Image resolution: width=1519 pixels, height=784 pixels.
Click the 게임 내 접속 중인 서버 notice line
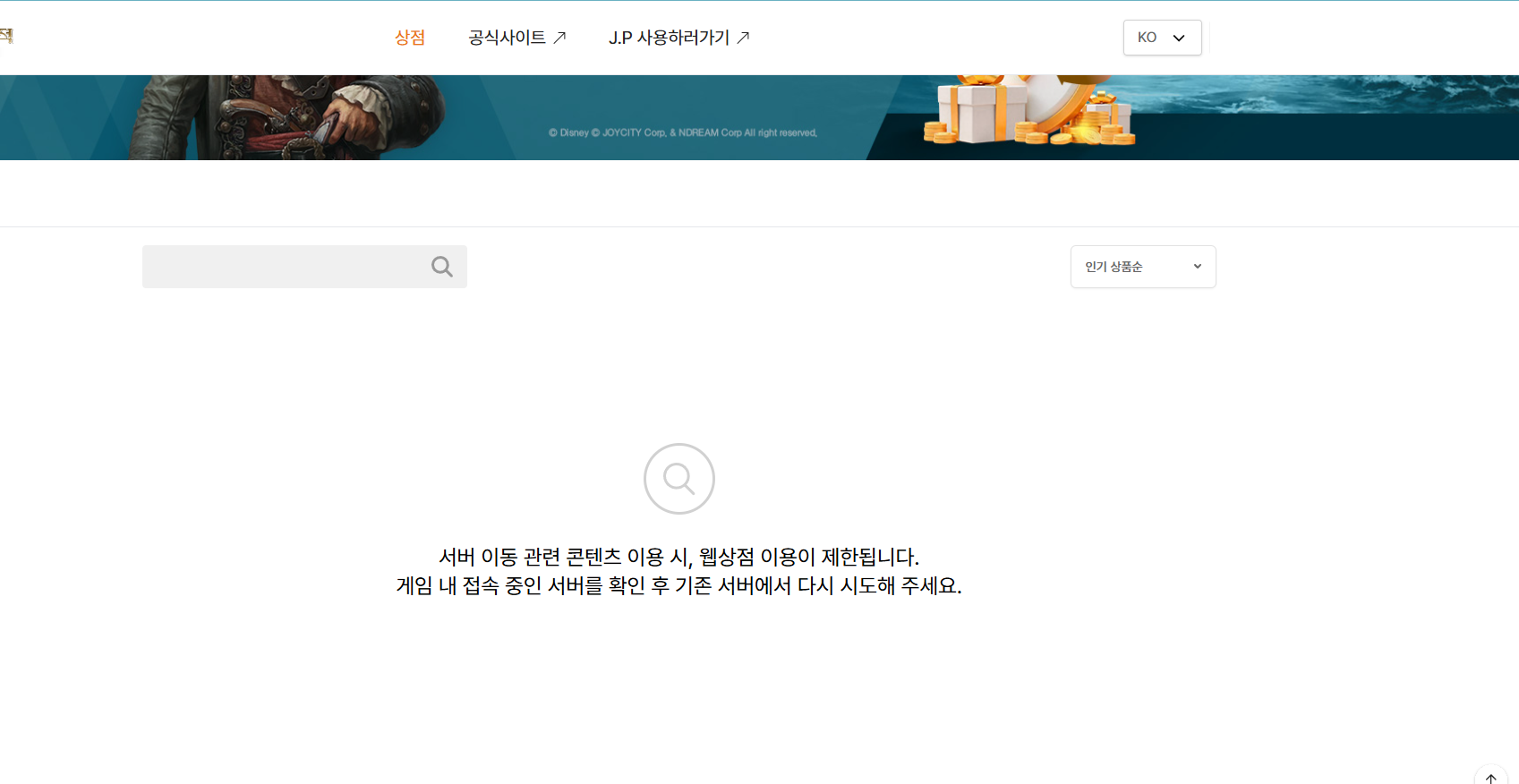[x=678, y=586]
